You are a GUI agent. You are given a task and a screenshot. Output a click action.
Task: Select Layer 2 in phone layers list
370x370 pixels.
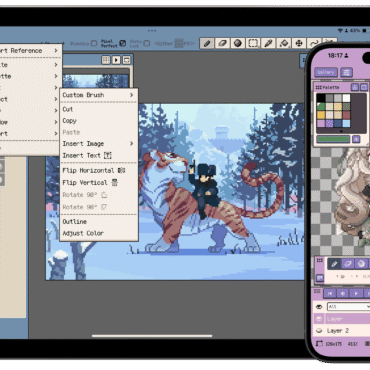(342, 331)
